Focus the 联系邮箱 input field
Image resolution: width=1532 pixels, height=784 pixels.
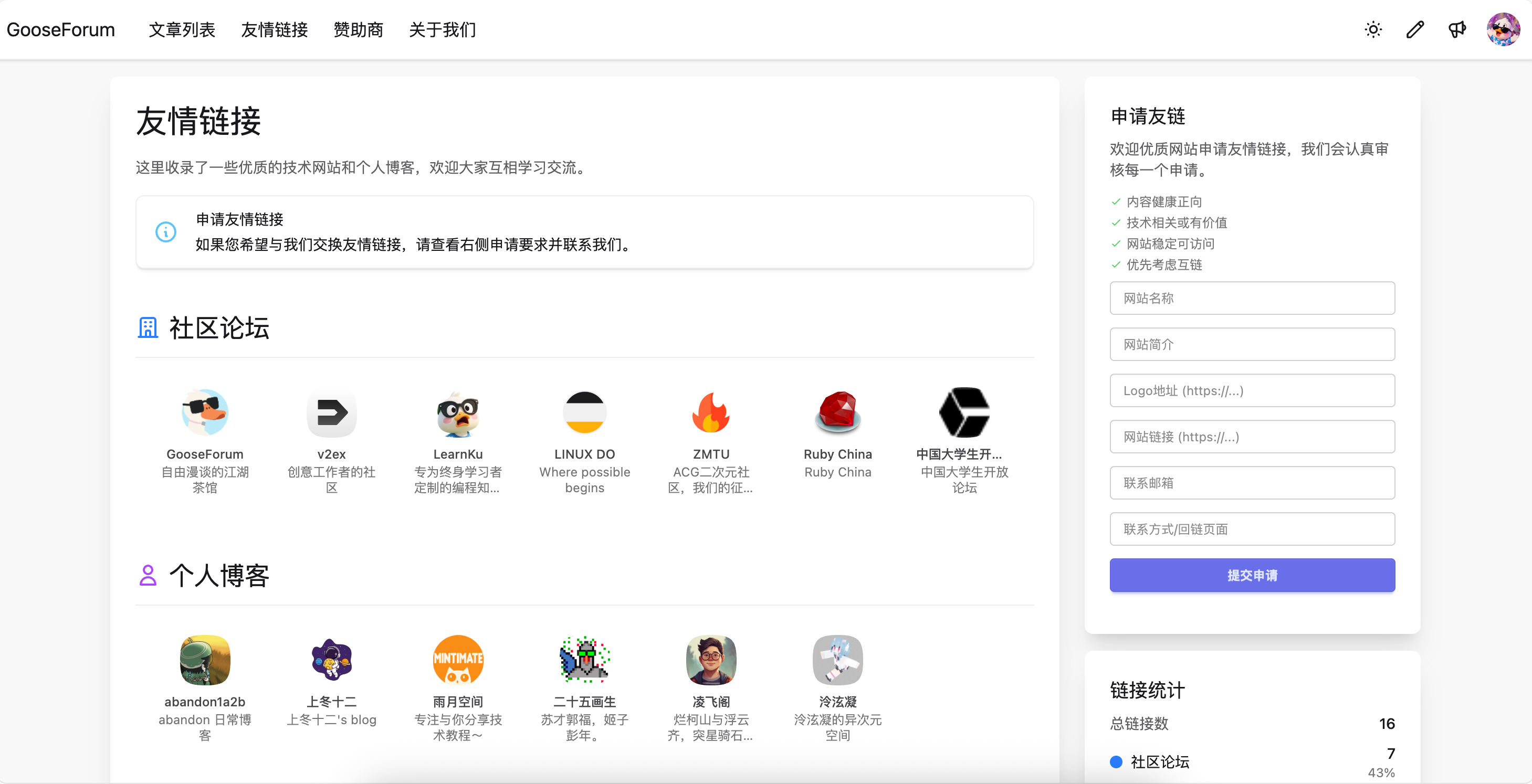point(1252,483)
